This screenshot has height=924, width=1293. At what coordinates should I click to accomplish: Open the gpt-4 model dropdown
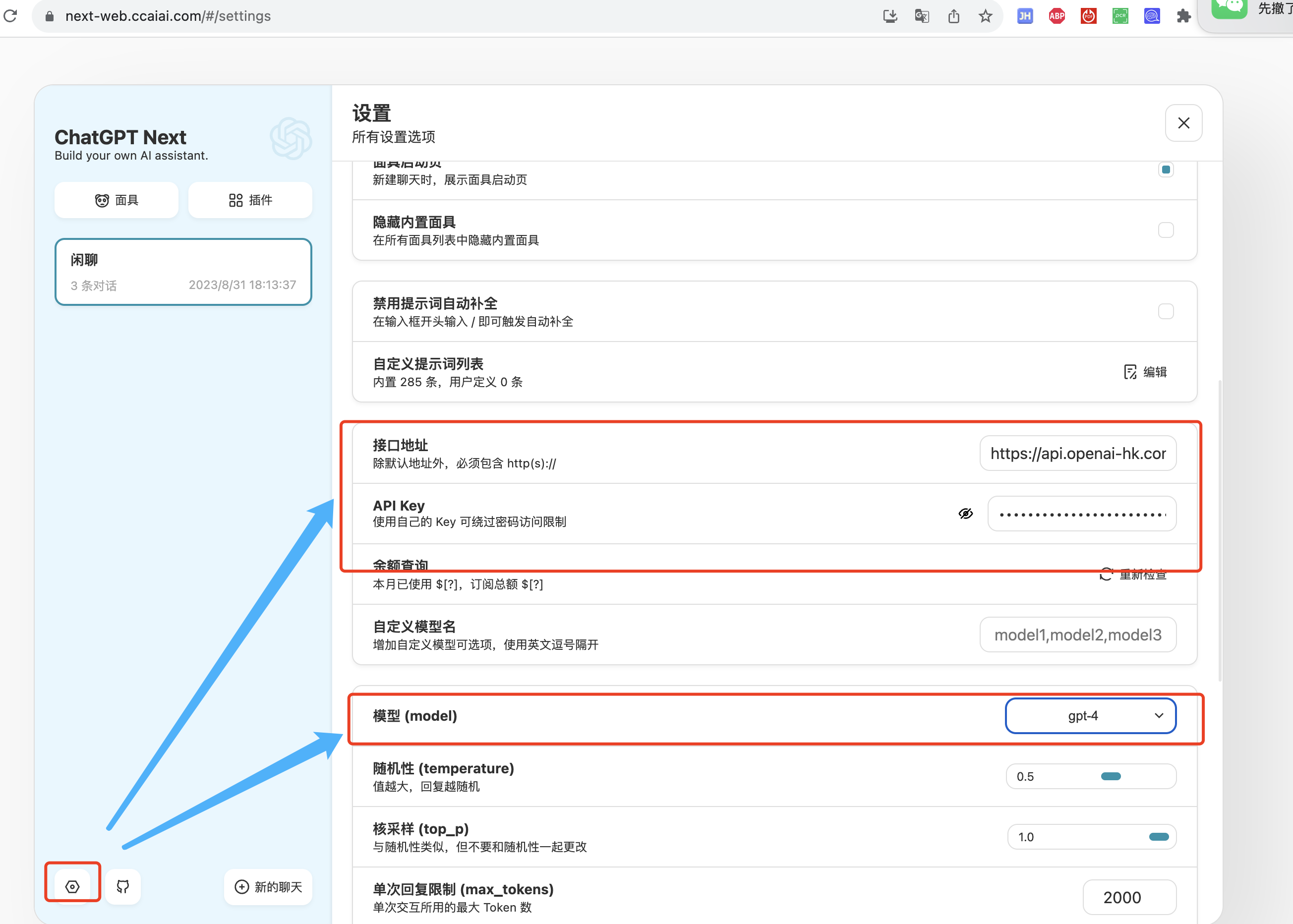point(1090,715)
